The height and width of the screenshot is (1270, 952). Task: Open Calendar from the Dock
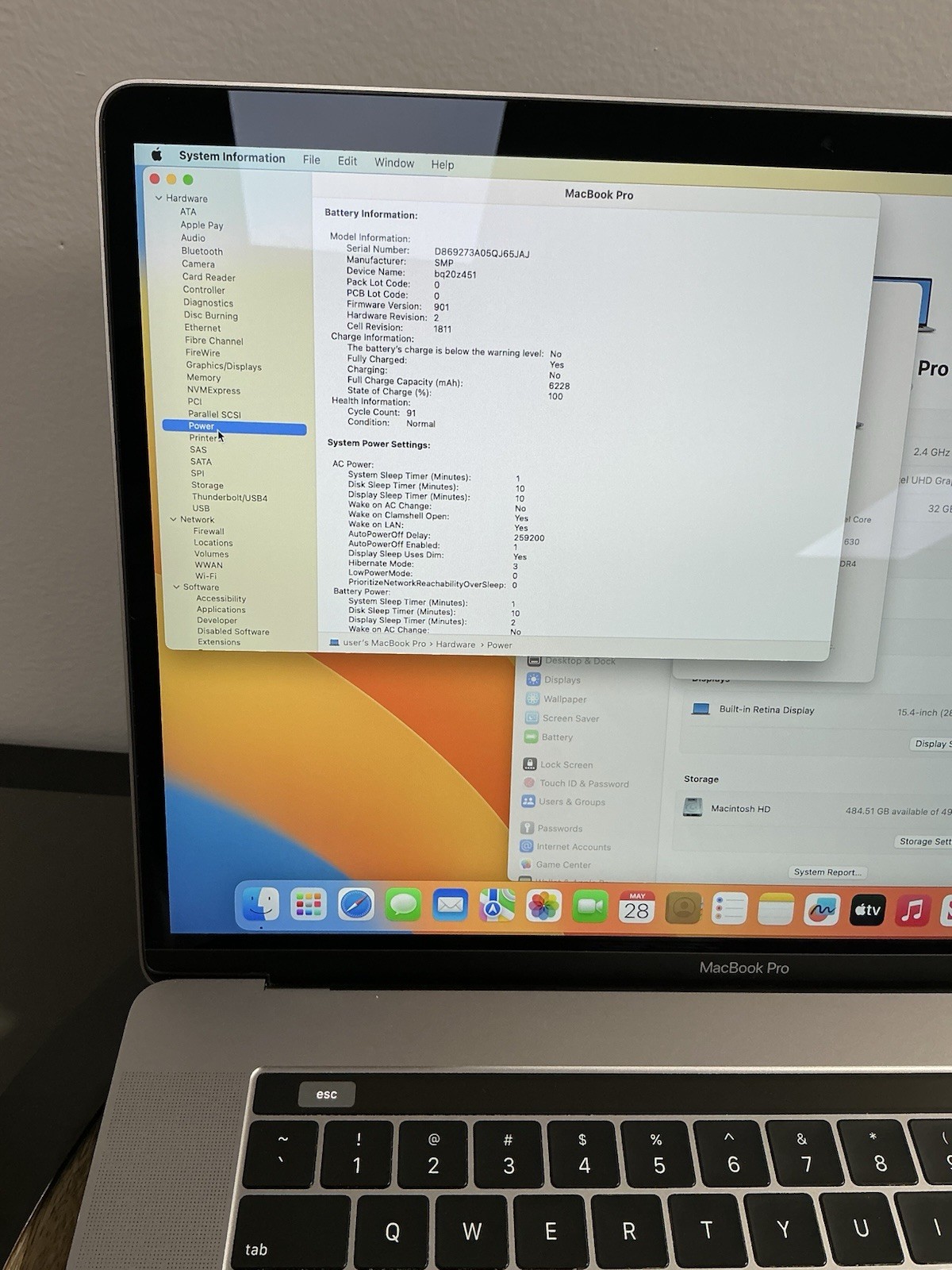pos(636,907)
